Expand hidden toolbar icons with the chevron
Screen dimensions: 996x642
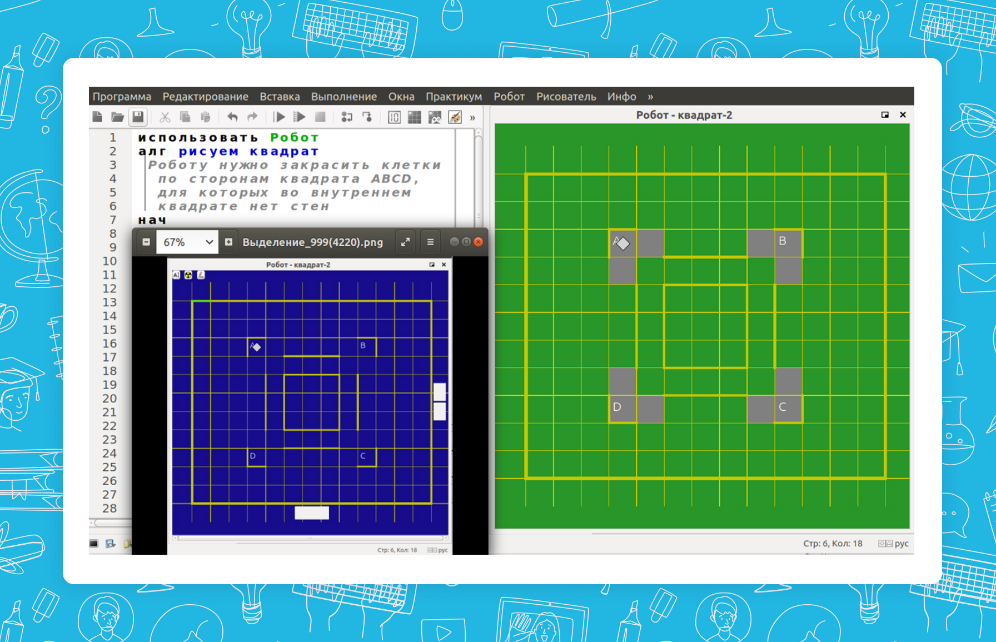click(472, 117)
